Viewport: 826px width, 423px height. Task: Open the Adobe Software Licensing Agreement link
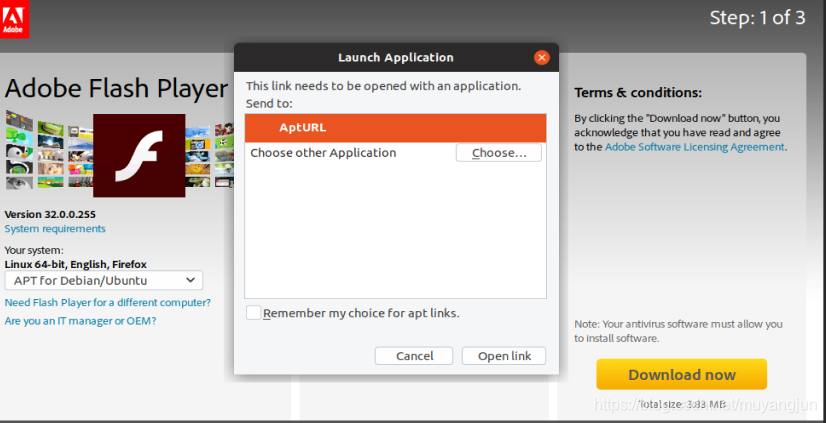[695, 147]
